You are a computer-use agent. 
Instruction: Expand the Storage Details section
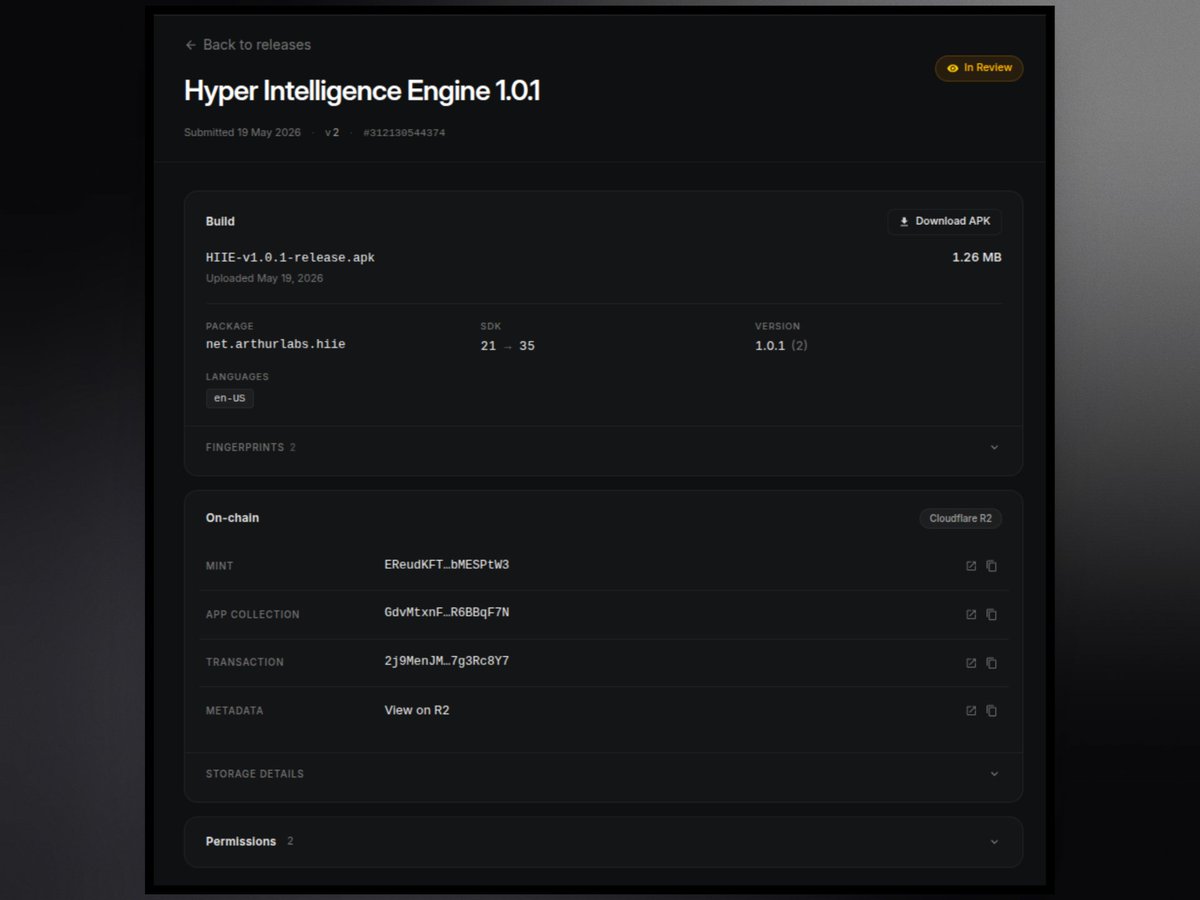tap(603, 774)
